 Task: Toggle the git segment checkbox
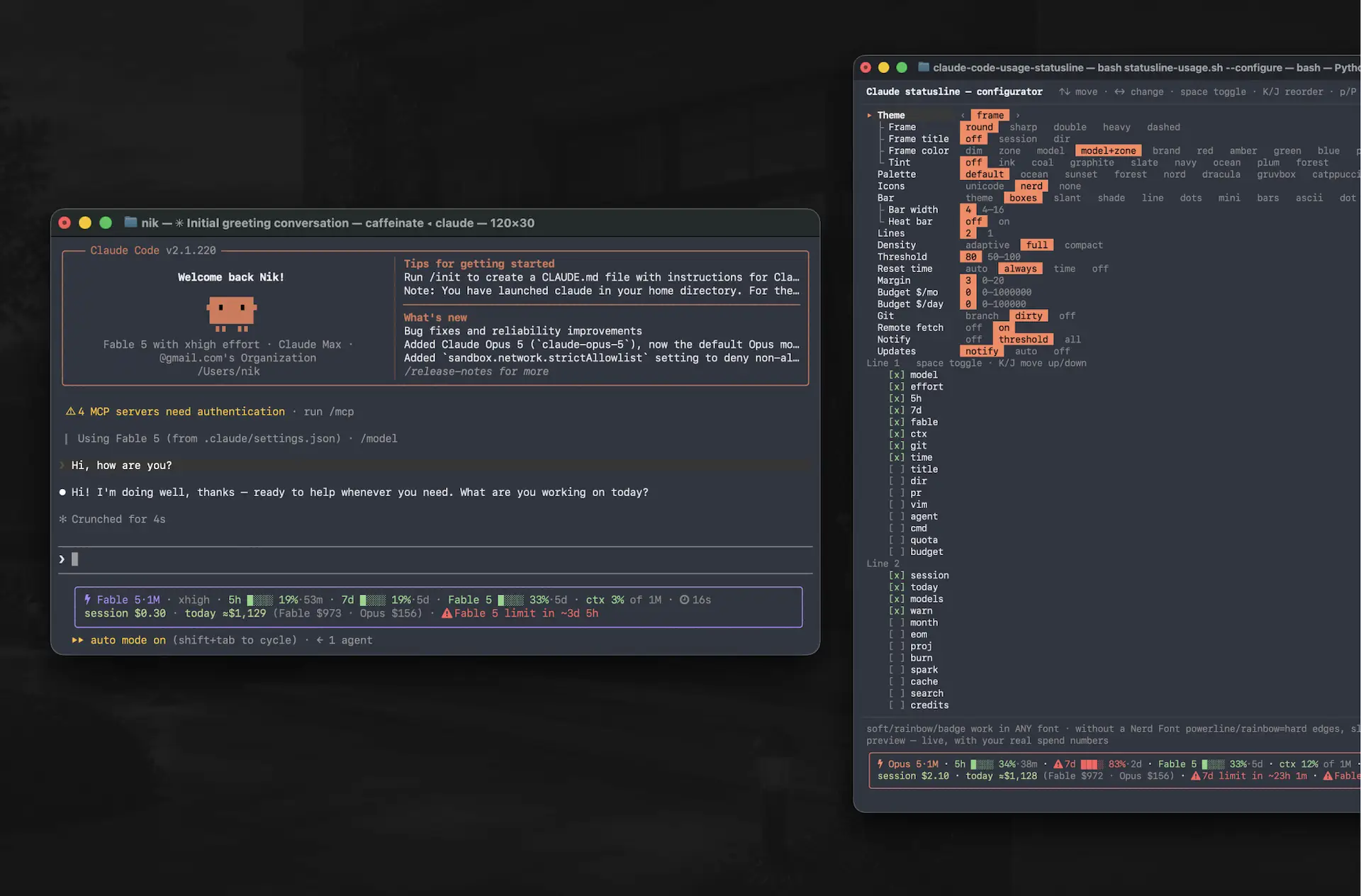point(897,446)
